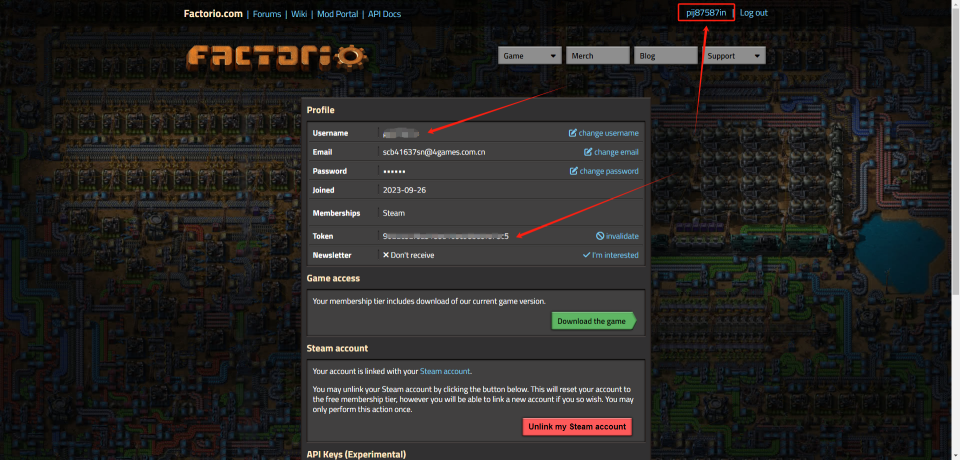960x460 pixels.
Task: Open the Game dropdown menu
Action: [x=529, y=56]
